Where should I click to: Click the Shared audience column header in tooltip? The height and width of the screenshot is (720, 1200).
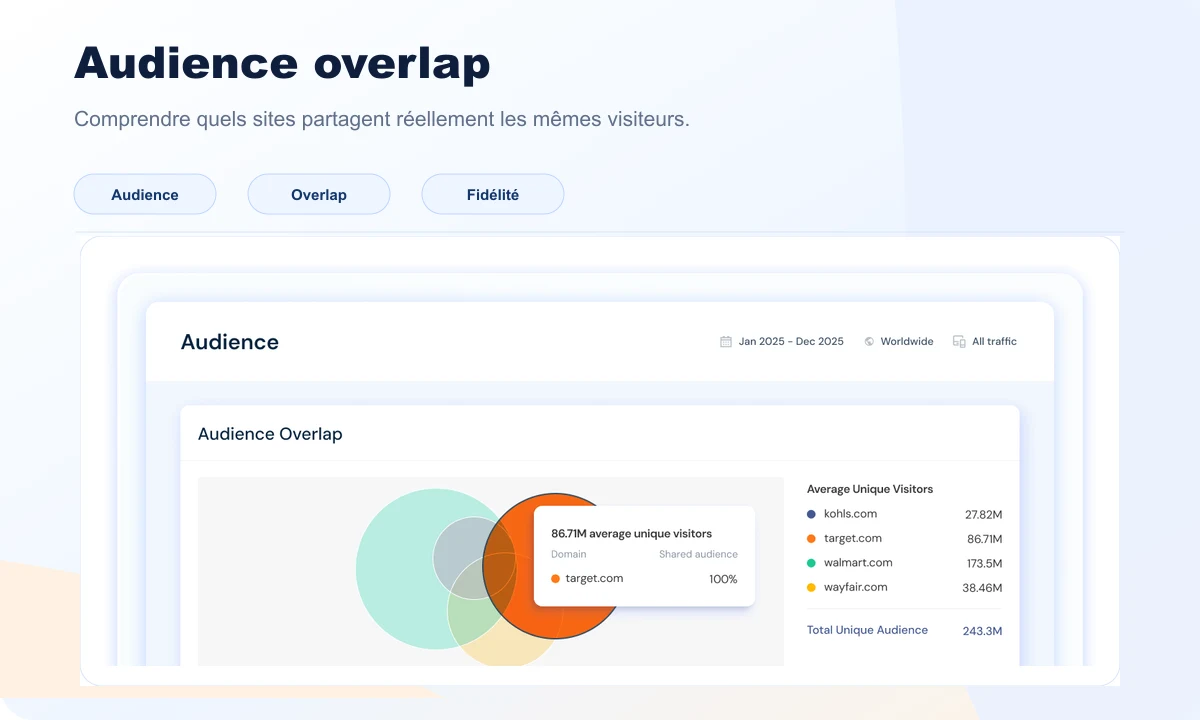(698, 554)
